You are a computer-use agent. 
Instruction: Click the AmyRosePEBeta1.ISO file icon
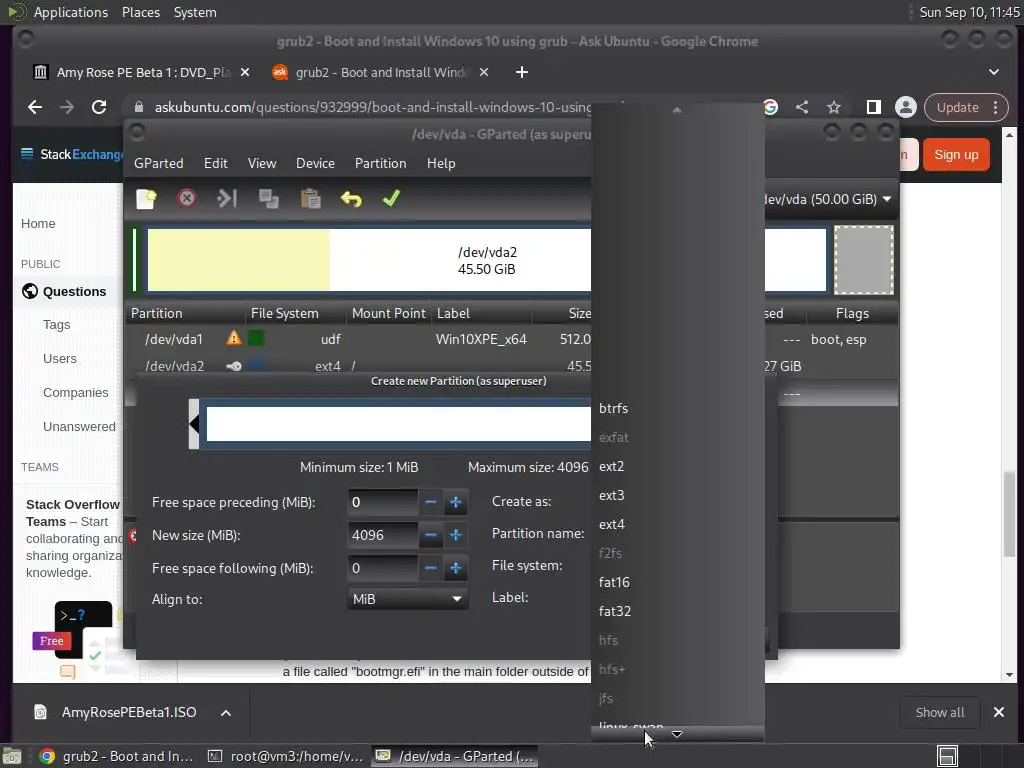pyautogui.click(x=40, y=712)
